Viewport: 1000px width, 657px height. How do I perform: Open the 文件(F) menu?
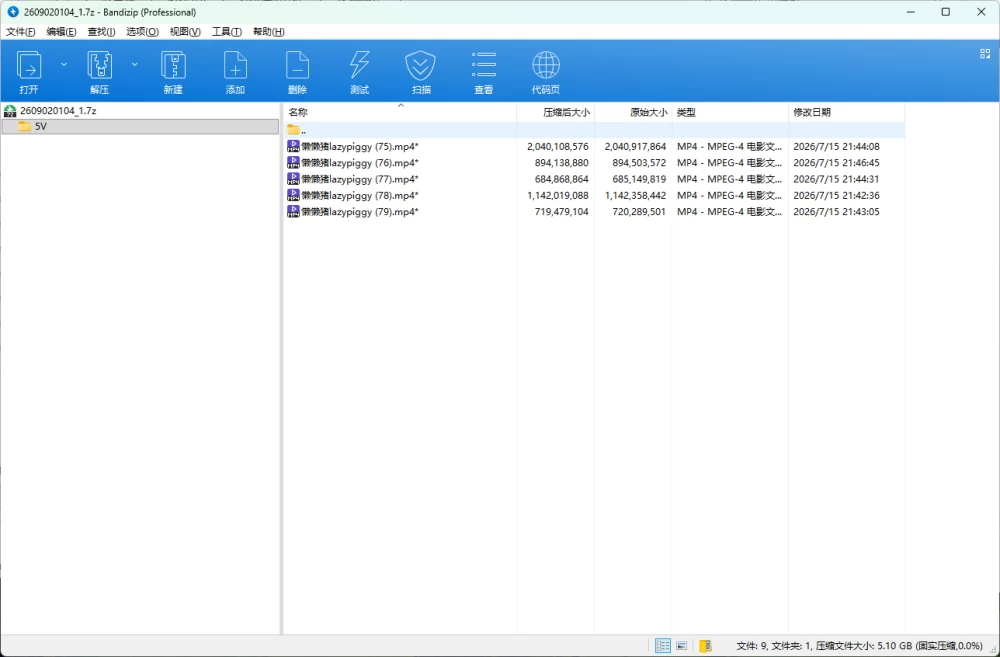click(20, 31)
